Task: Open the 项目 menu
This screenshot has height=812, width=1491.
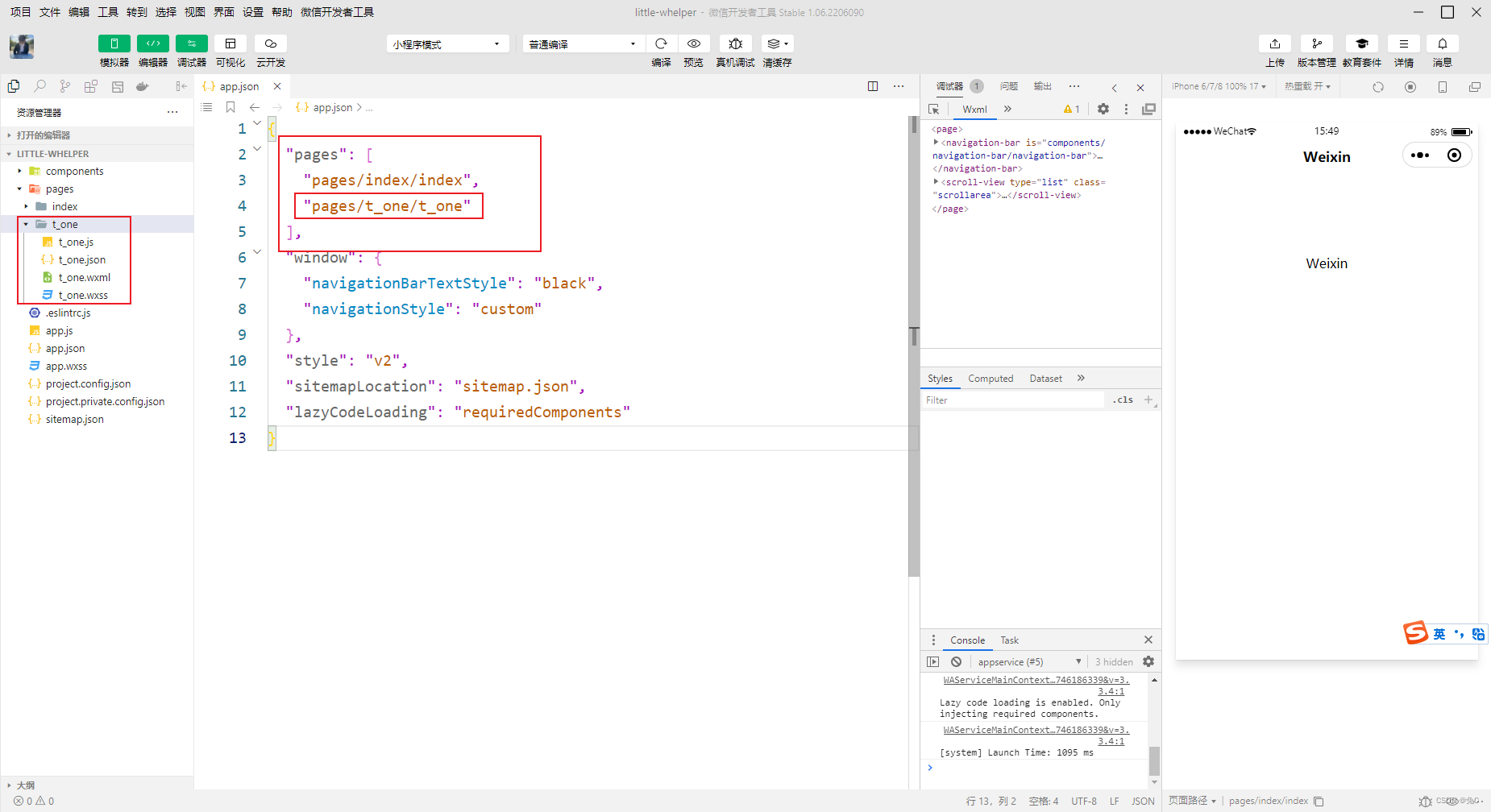Action: point(20,12)
